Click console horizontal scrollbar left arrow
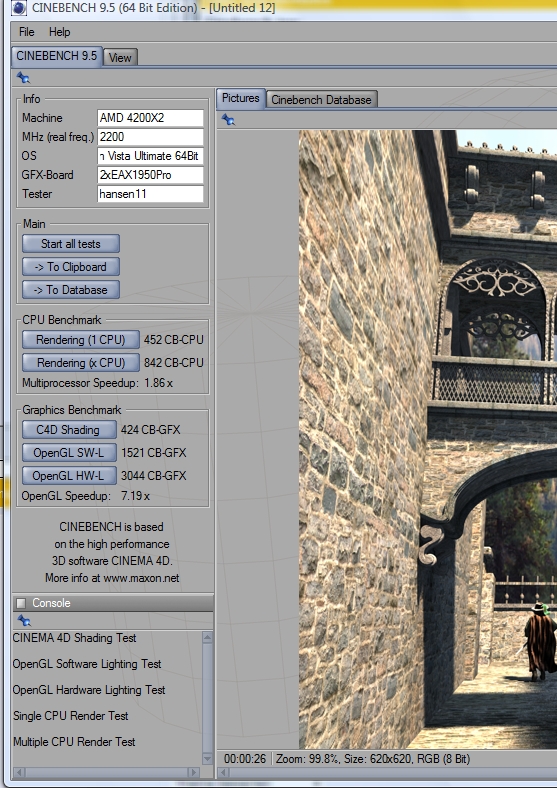The image size is (557, 788). (x=19, y=772)
